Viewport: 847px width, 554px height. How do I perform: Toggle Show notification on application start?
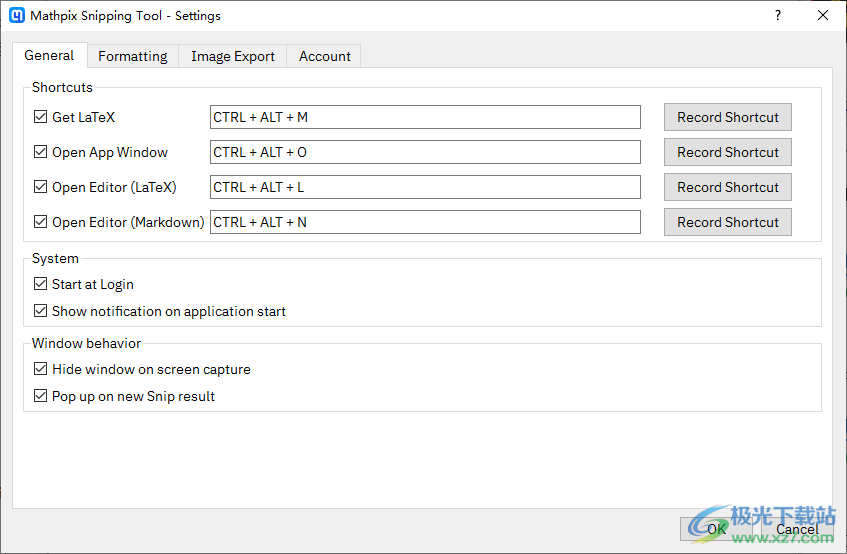coord(41,310)
